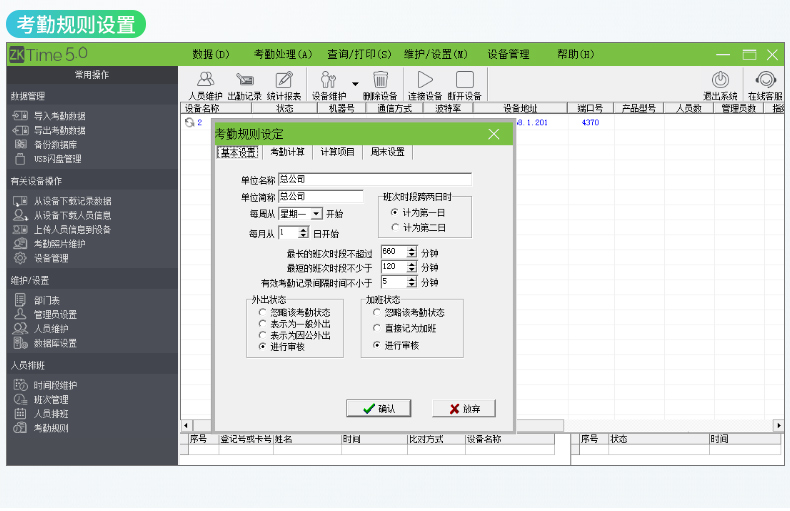Adjust 最长的班次时段不超过 stepper
The width and height of the screenshot is (790, 511).
click(412, 252)
